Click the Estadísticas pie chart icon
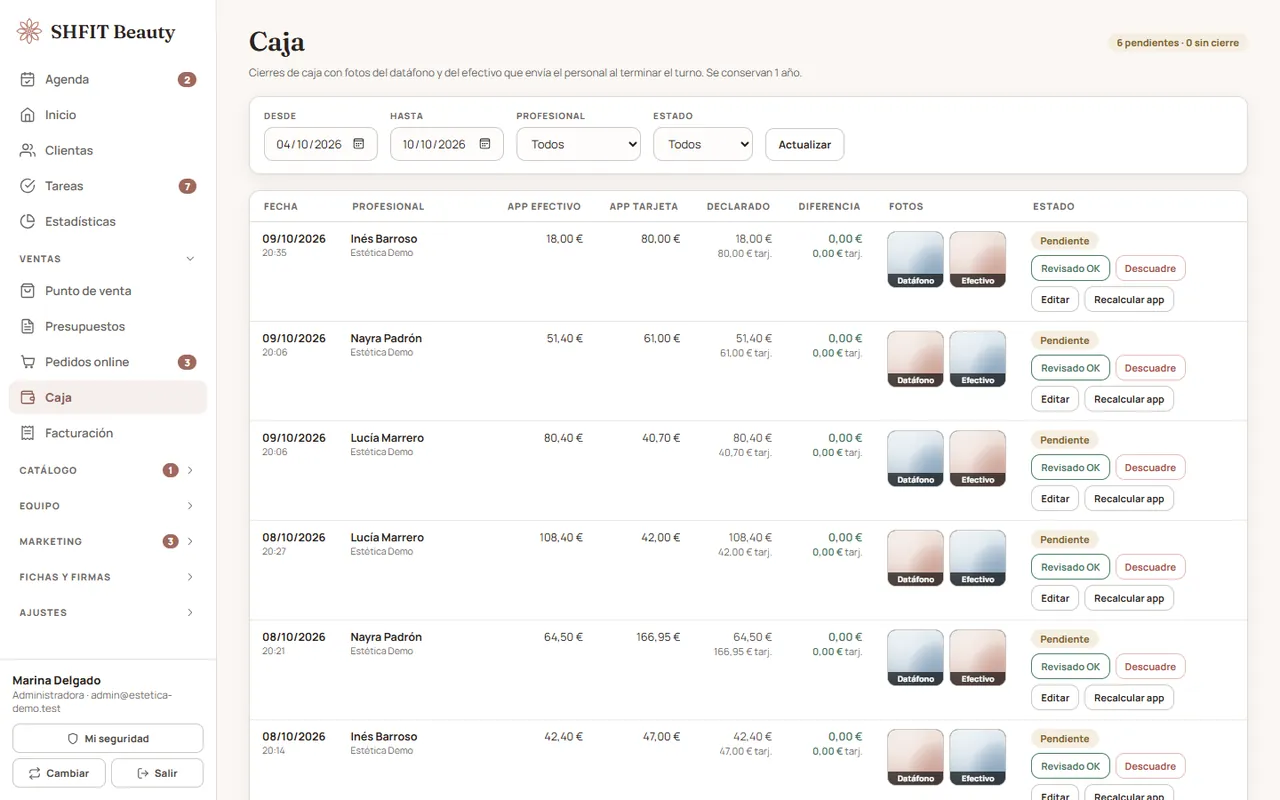This screenshot has height=800, width=1280. pos(28,221)
